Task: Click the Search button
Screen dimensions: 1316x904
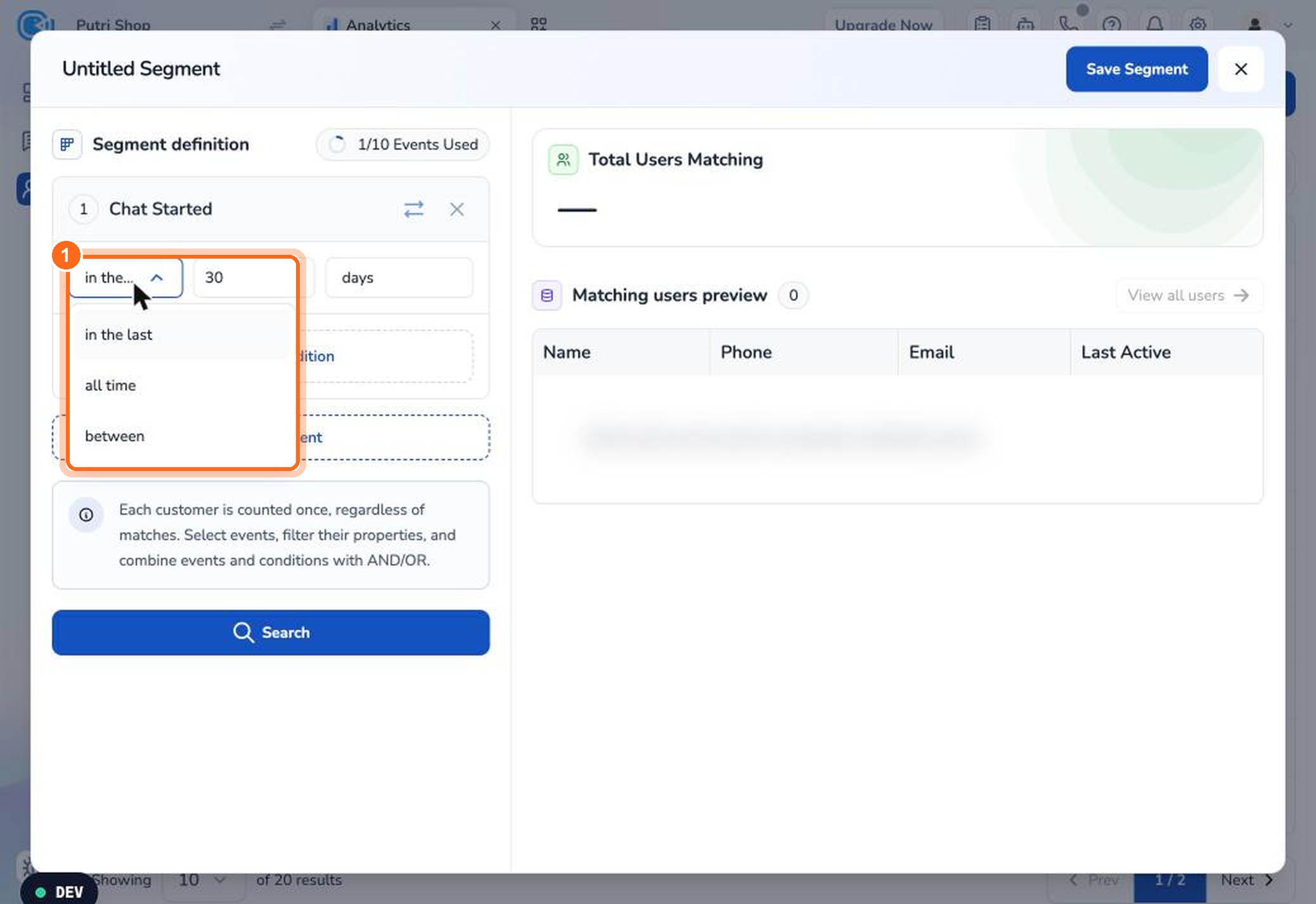Action: (271, 633)
